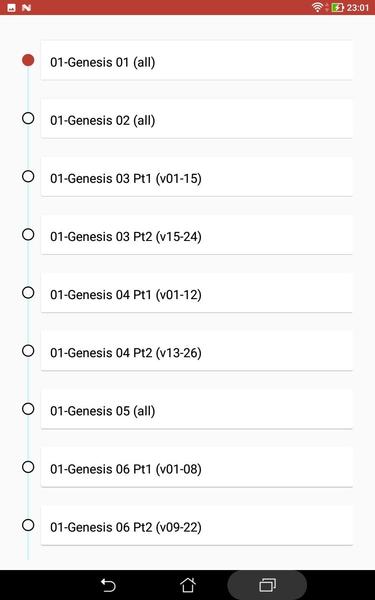This screenshot has height=600, width=375.
Task: Select the circle marker beside Genesis 05 (all)
Action: click(x=28, y=409)
